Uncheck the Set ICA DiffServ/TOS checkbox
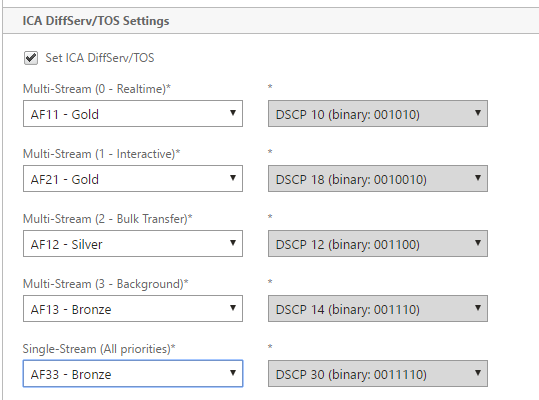 31,58
